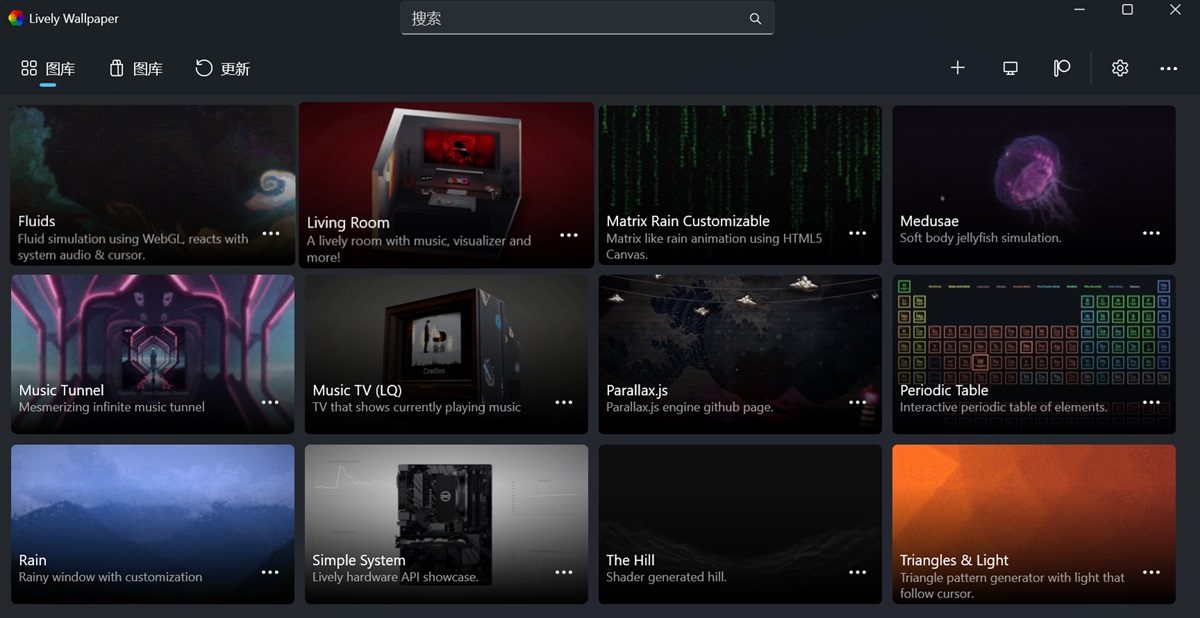Switch to the second 图库 gallery tab

[x=135, y=69]
